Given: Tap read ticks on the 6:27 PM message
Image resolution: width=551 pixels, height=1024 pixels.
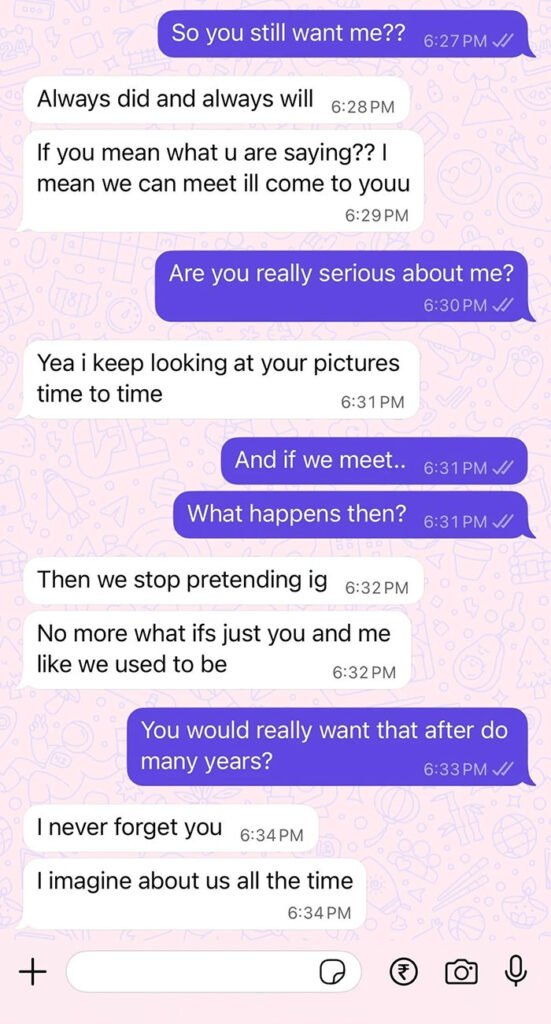Looking at the screenshot, I should pyautogui.click(x=504, y=42).
